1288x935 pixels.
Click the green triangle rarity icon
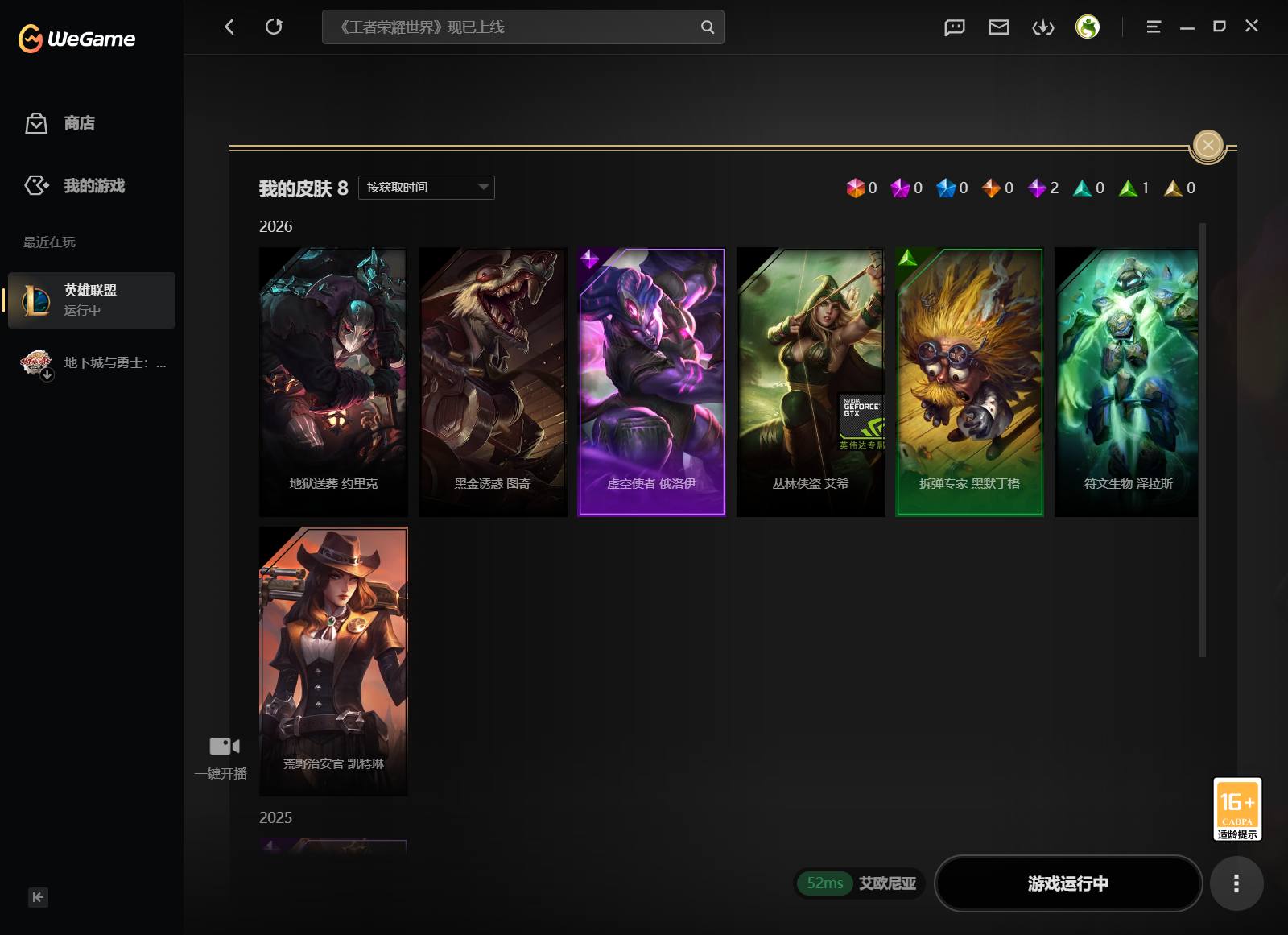click(x=1128, y=188)
